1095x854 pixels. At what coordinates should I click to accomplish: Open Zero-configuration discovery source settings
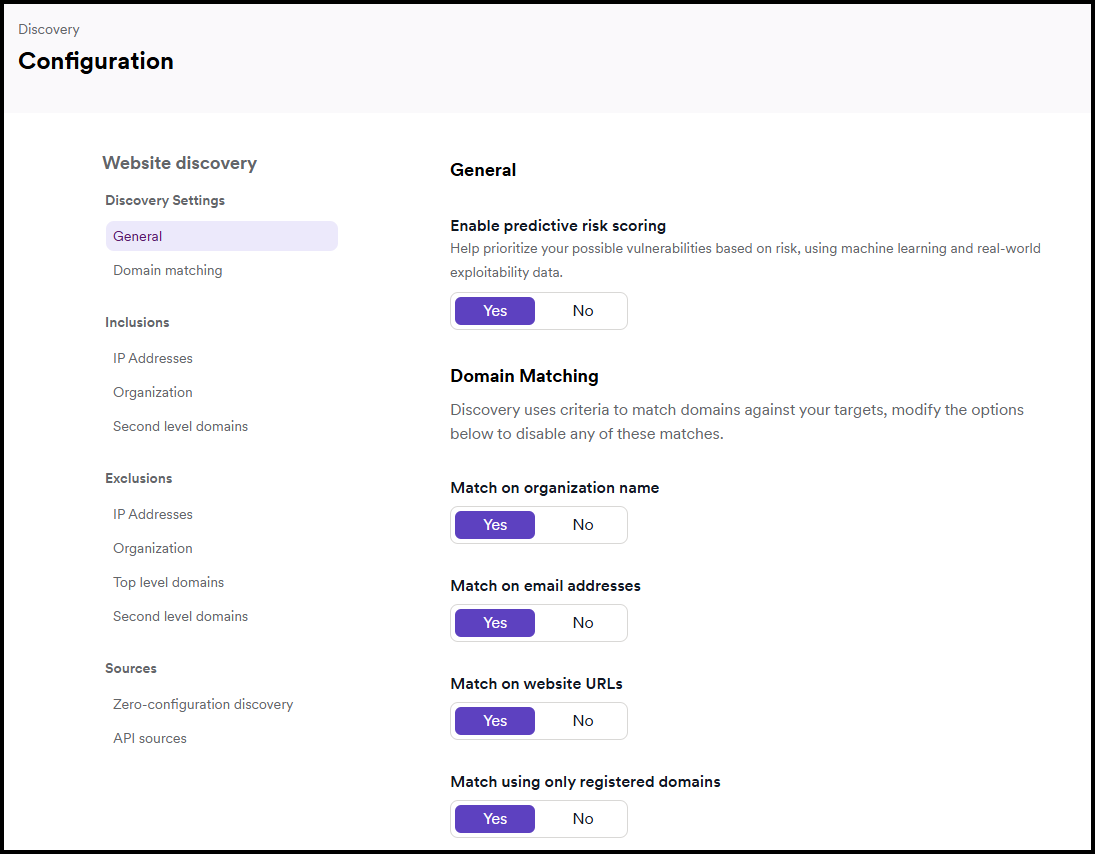pos(203,704)
